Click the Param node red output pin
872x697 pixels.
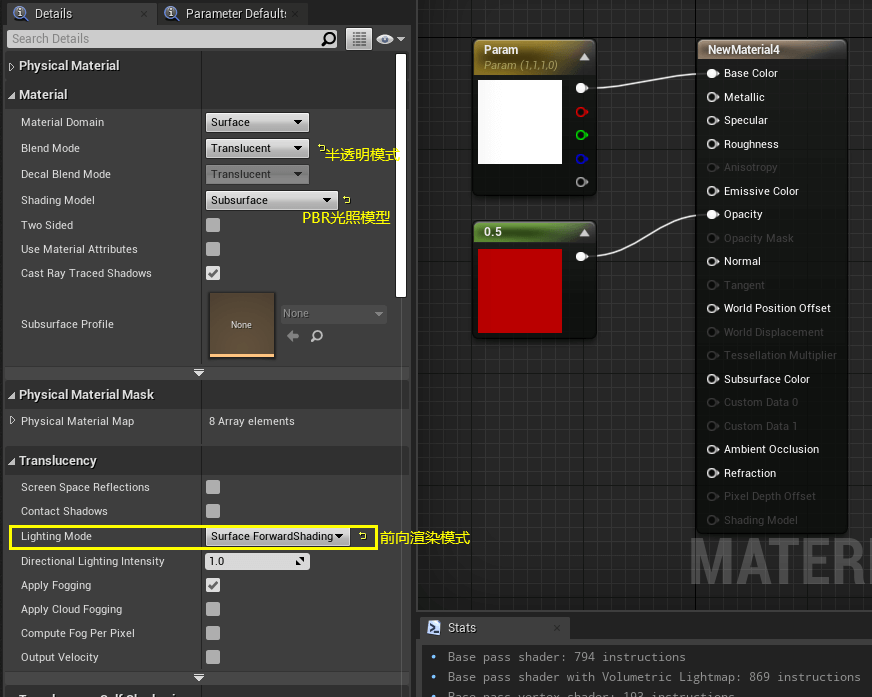point(582,112)
